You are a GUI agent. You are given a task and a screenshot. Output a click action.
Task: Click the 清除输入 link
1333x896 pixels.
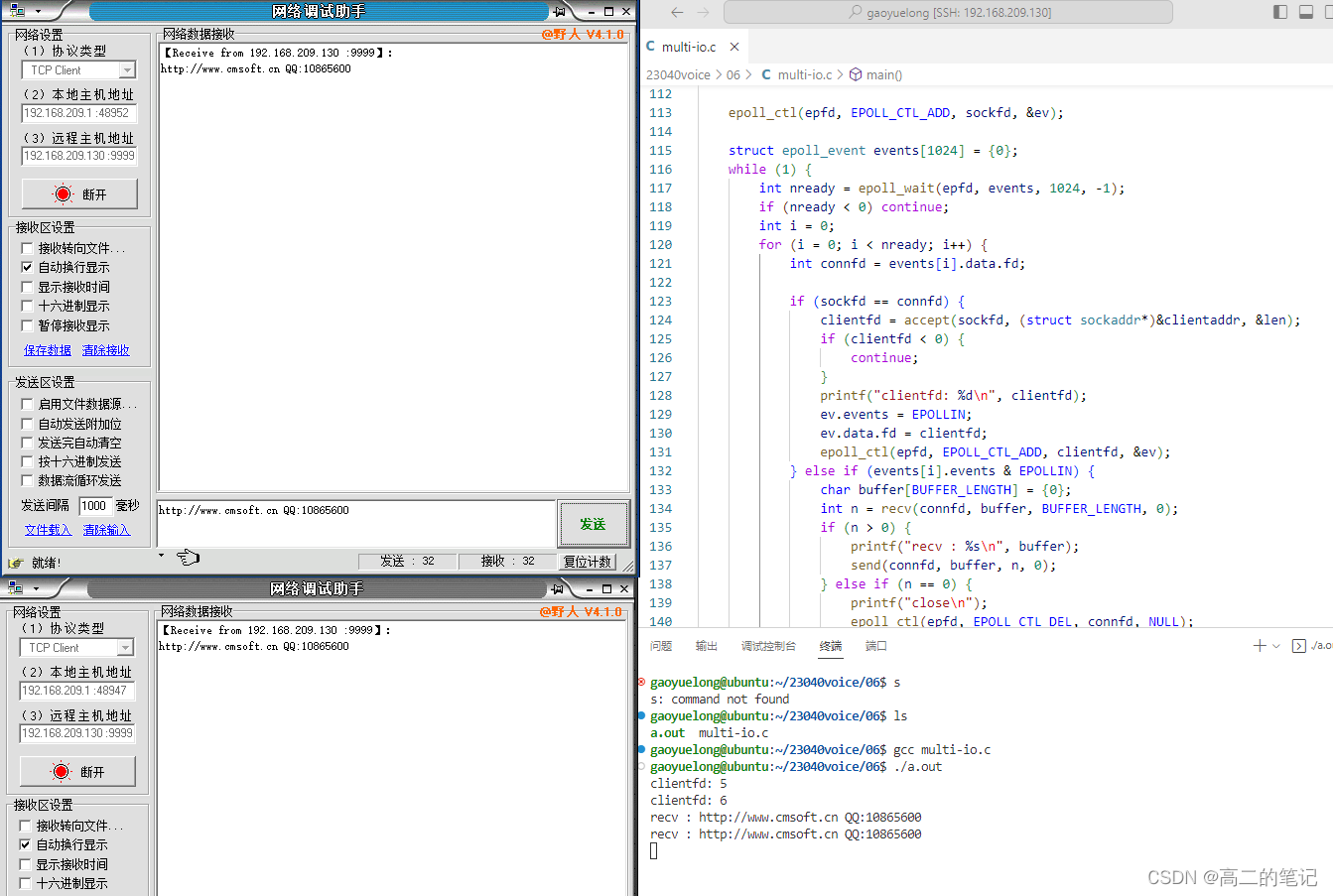(106, 530)
